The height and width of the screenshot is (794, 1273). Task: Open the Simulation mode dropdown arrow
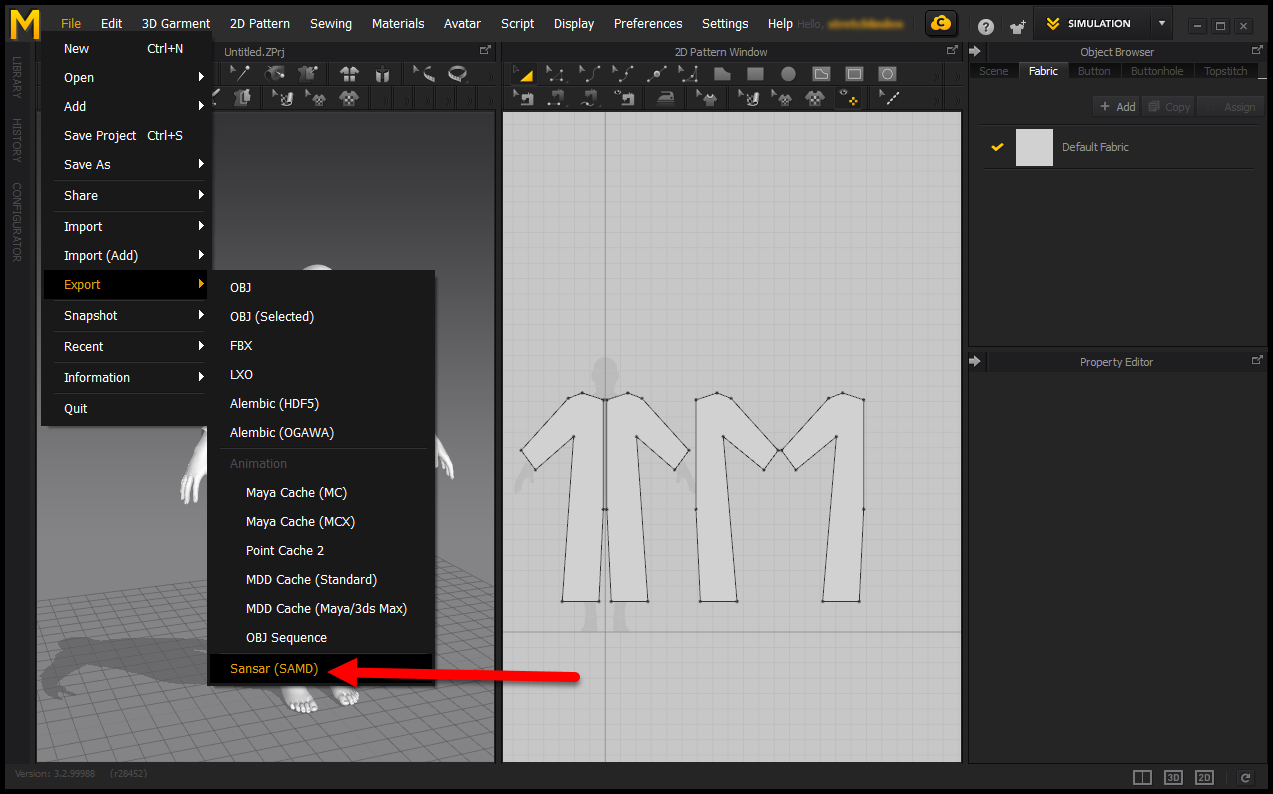1161,23
